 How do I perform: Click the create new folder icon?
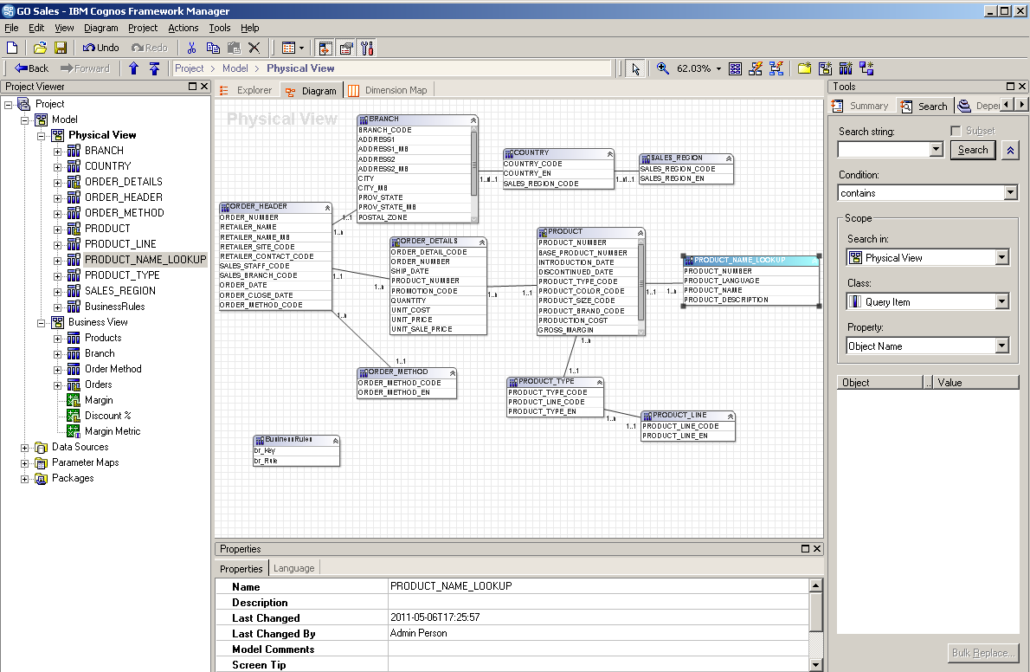[805, 68]
